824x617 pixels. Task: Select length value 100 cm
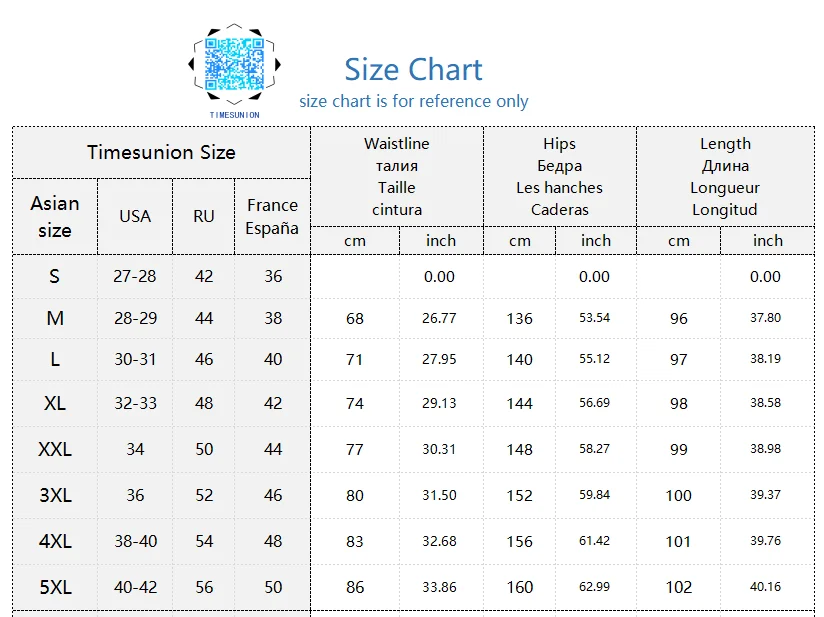[678, 496]
